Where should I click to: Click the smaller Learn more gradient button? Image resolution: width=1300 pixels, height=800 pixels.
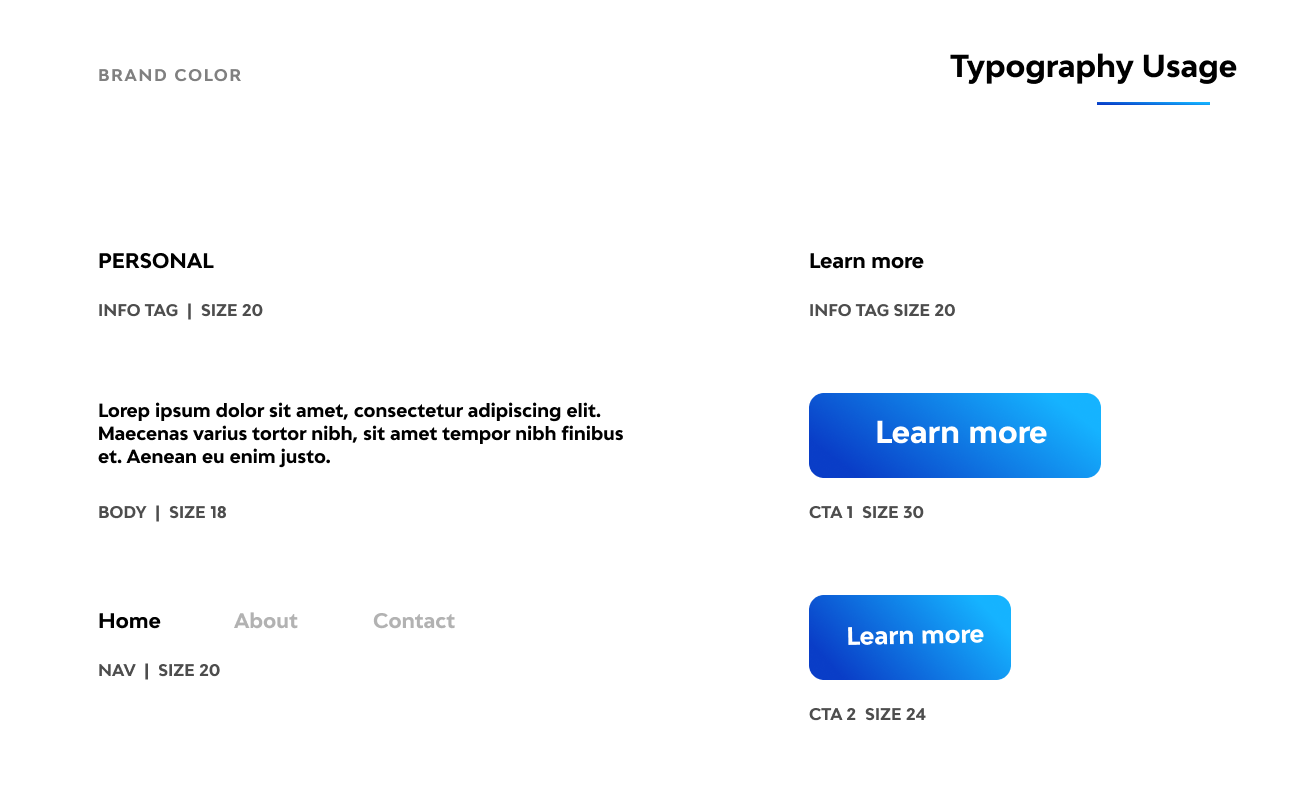click(x=910, y=637)
